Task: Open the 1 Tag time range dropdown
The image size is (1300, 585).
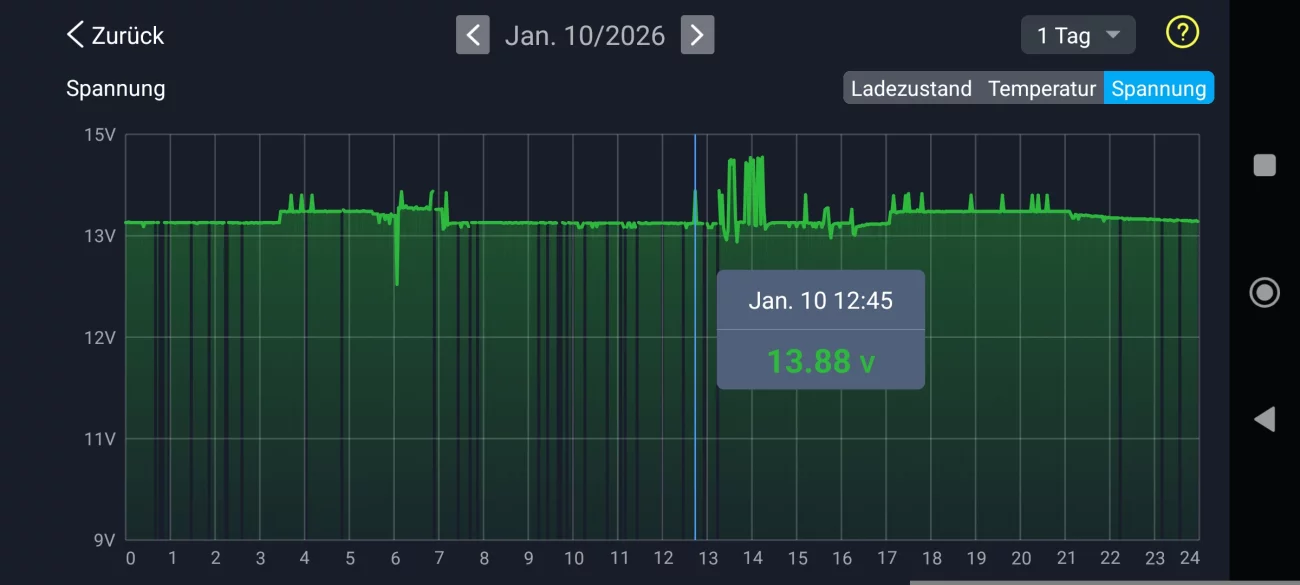Action: pyautogui.click(x=1077, y=35)
